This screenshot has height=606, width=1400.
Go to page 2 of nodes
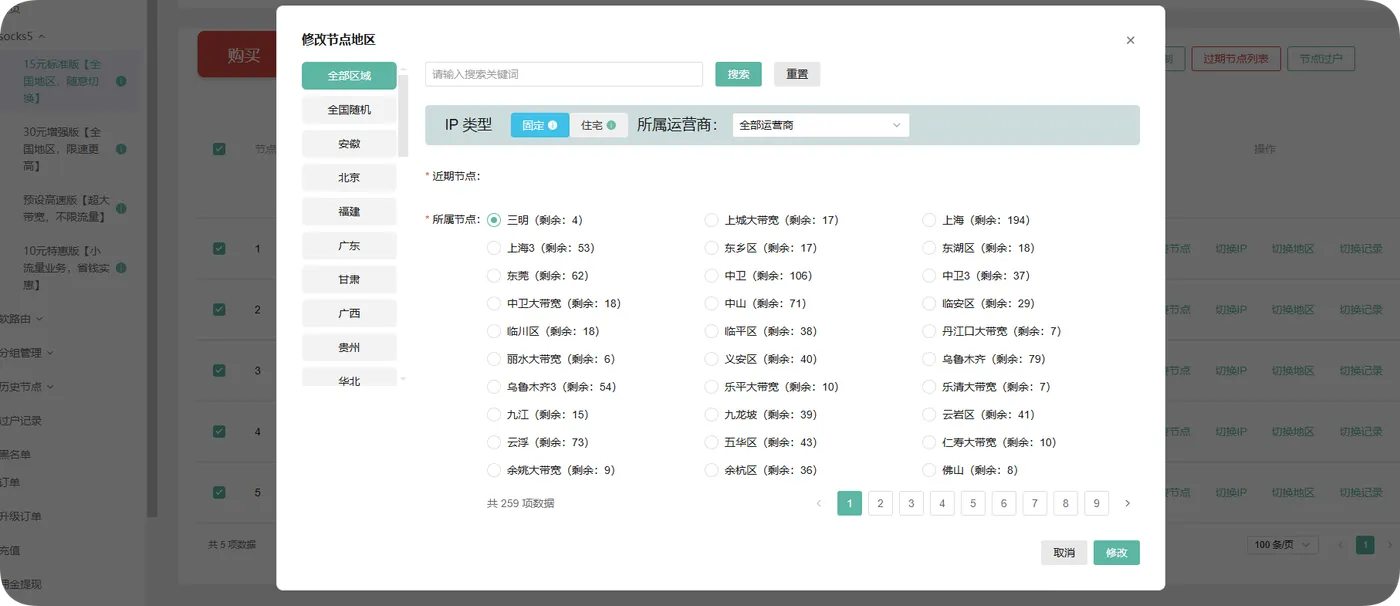[880, 503]
